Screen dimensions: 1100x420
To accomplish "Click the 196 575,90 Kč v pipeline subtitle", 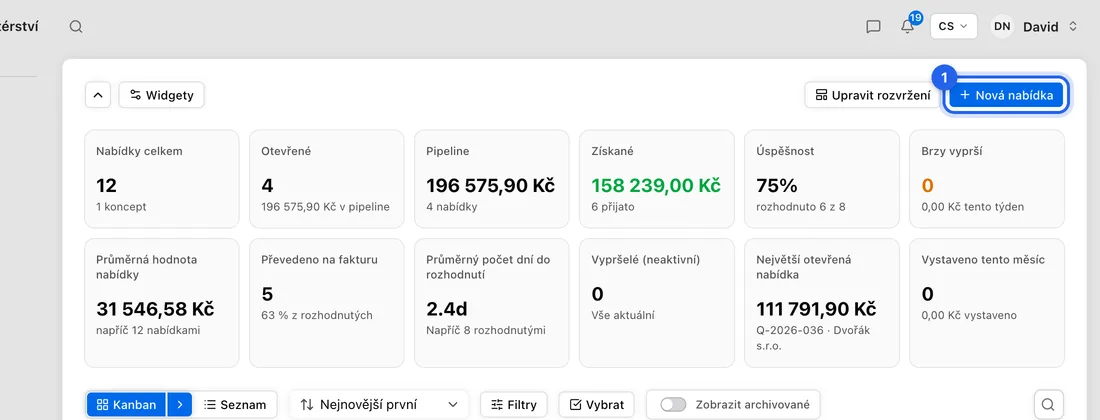I will click(326, 207).
